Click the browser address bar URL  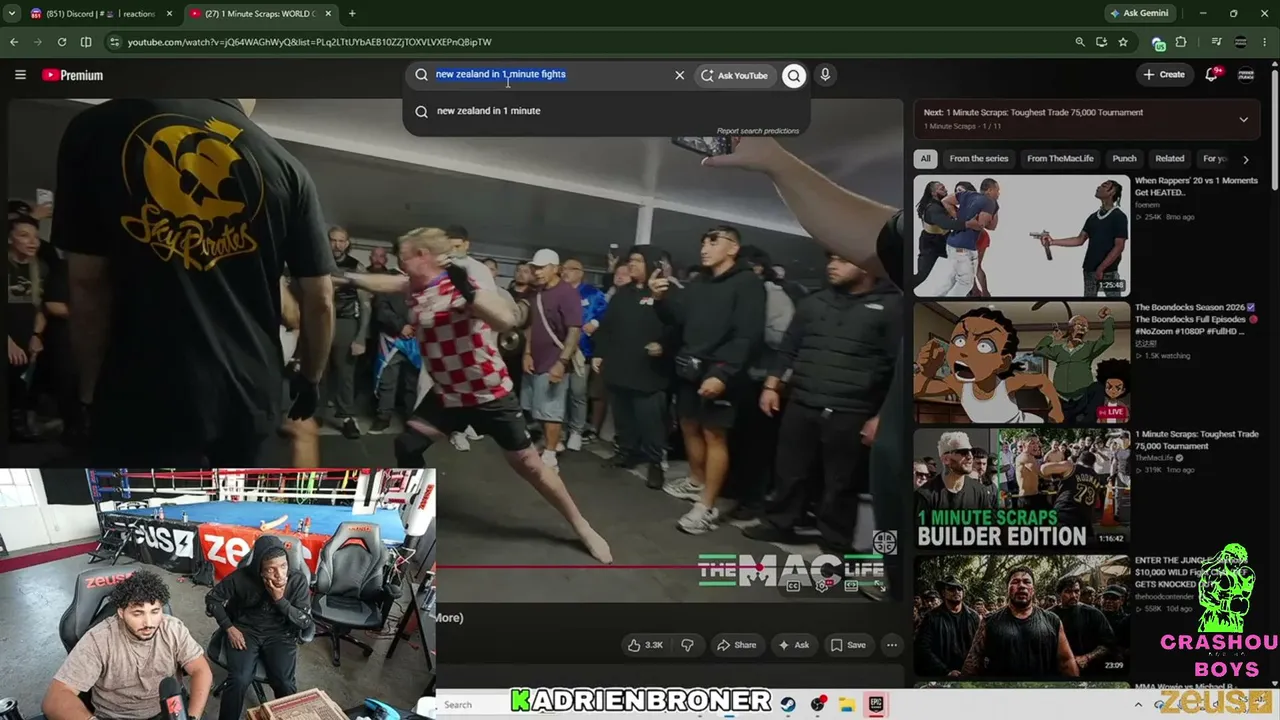310,42
